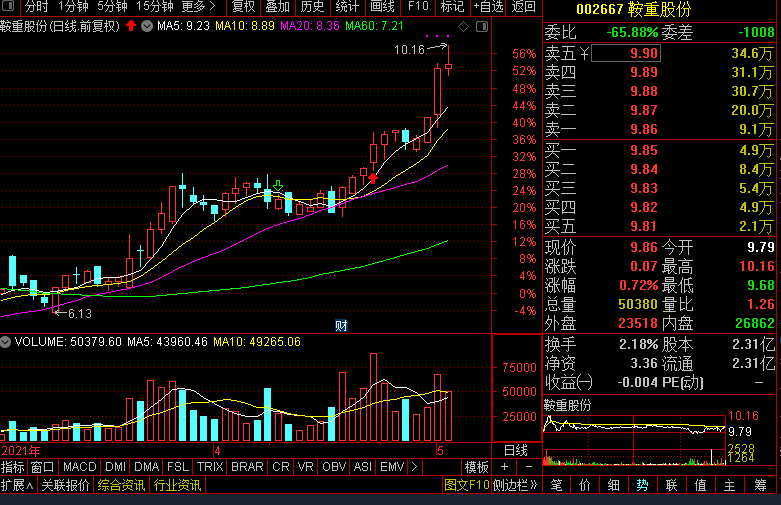
Task: Select 笔 tick tab in sidebar
Action: point(556,485)
